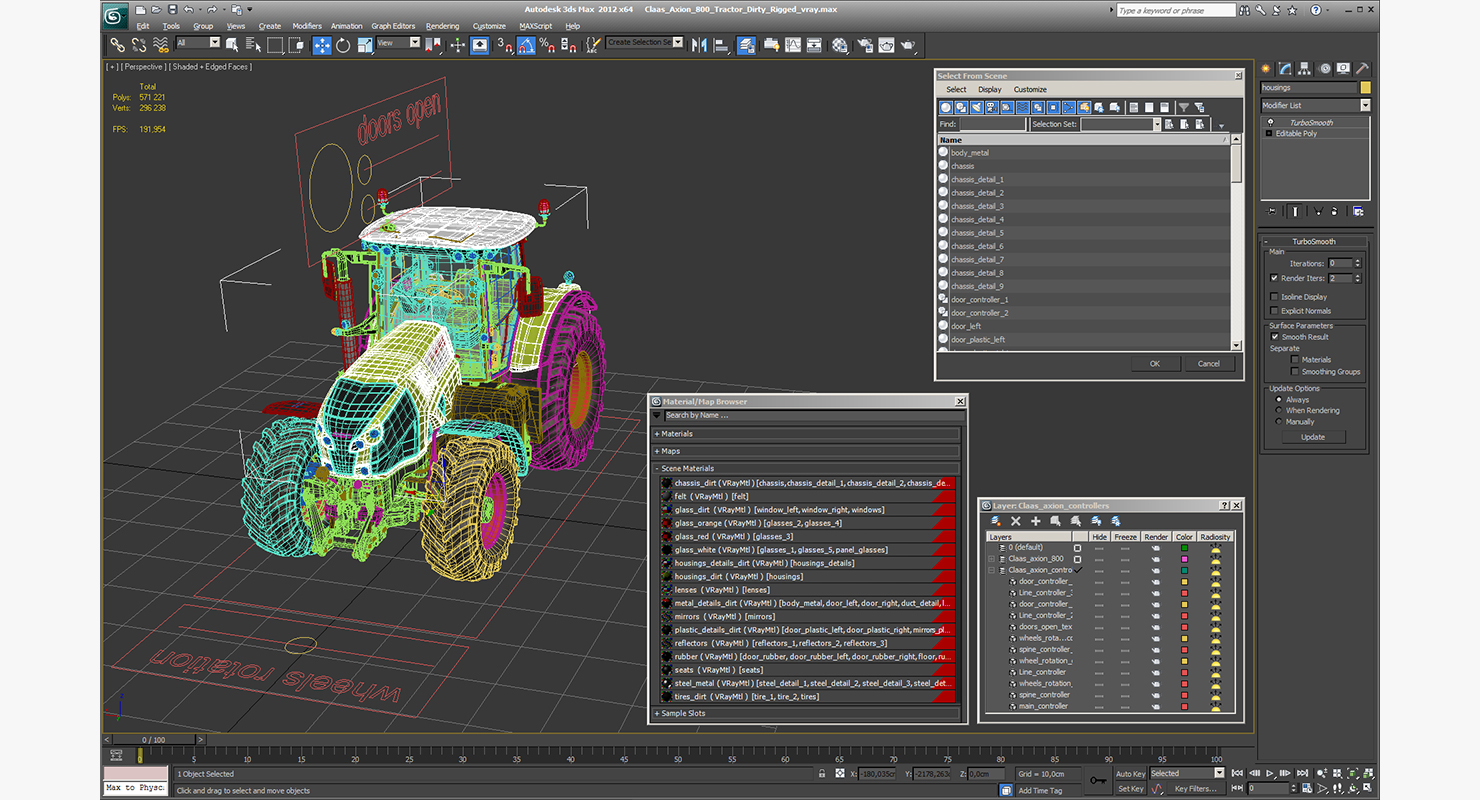Viewport: 1480px width, 800px height.
Task: Click the Set Keys key icon
Action: click(x=1098, y=780)
